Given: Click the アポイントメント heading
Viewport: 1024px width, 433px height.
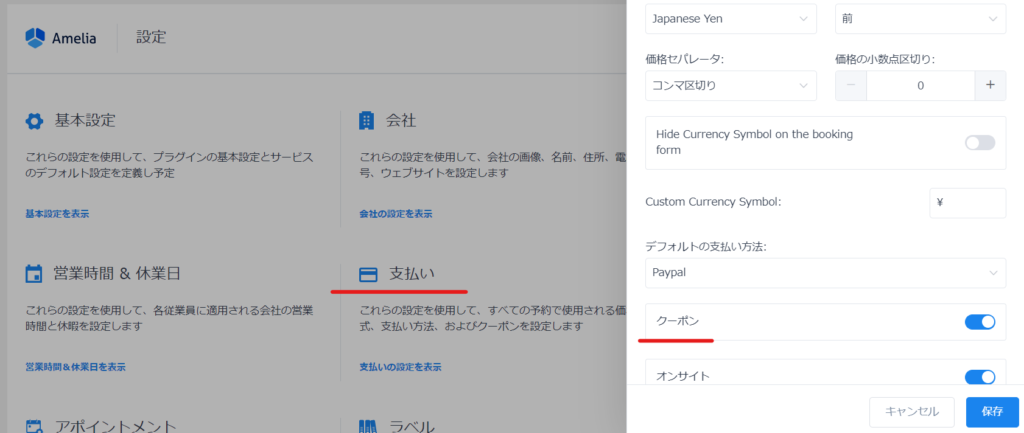Looking at the screenshot, I should 116,426.
